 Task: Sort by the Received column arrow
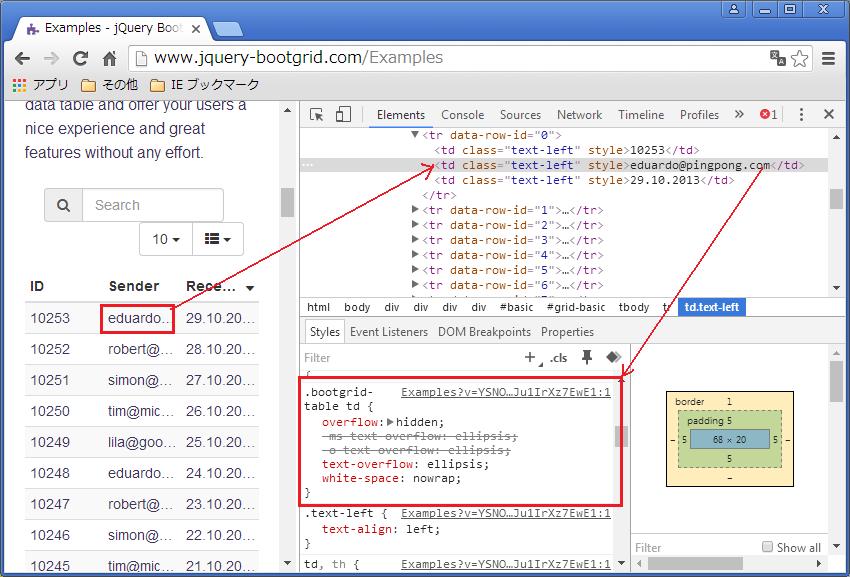click(250, 288)
